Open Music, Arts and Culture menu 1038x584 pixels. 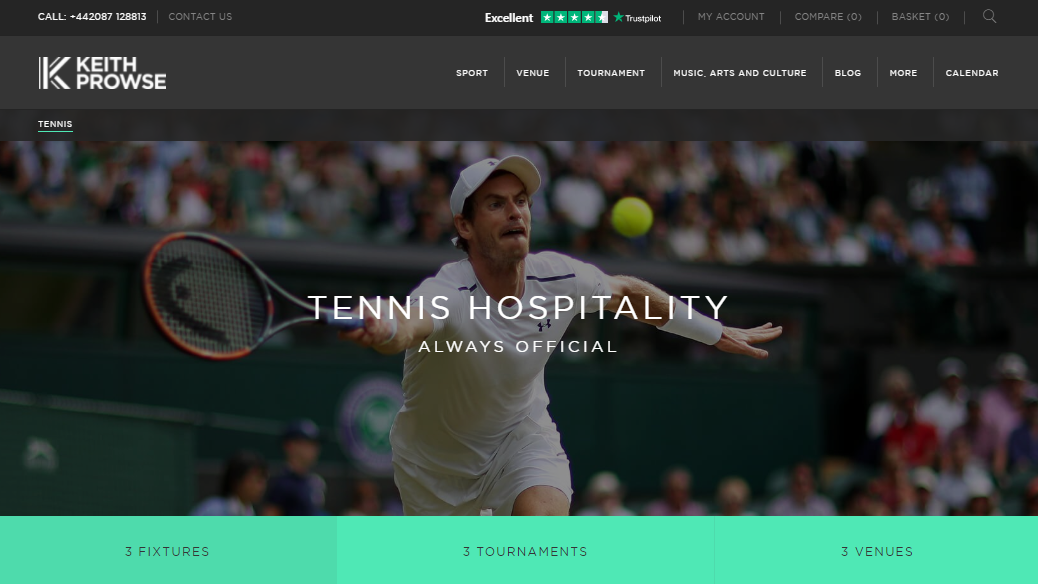(739, 73)
